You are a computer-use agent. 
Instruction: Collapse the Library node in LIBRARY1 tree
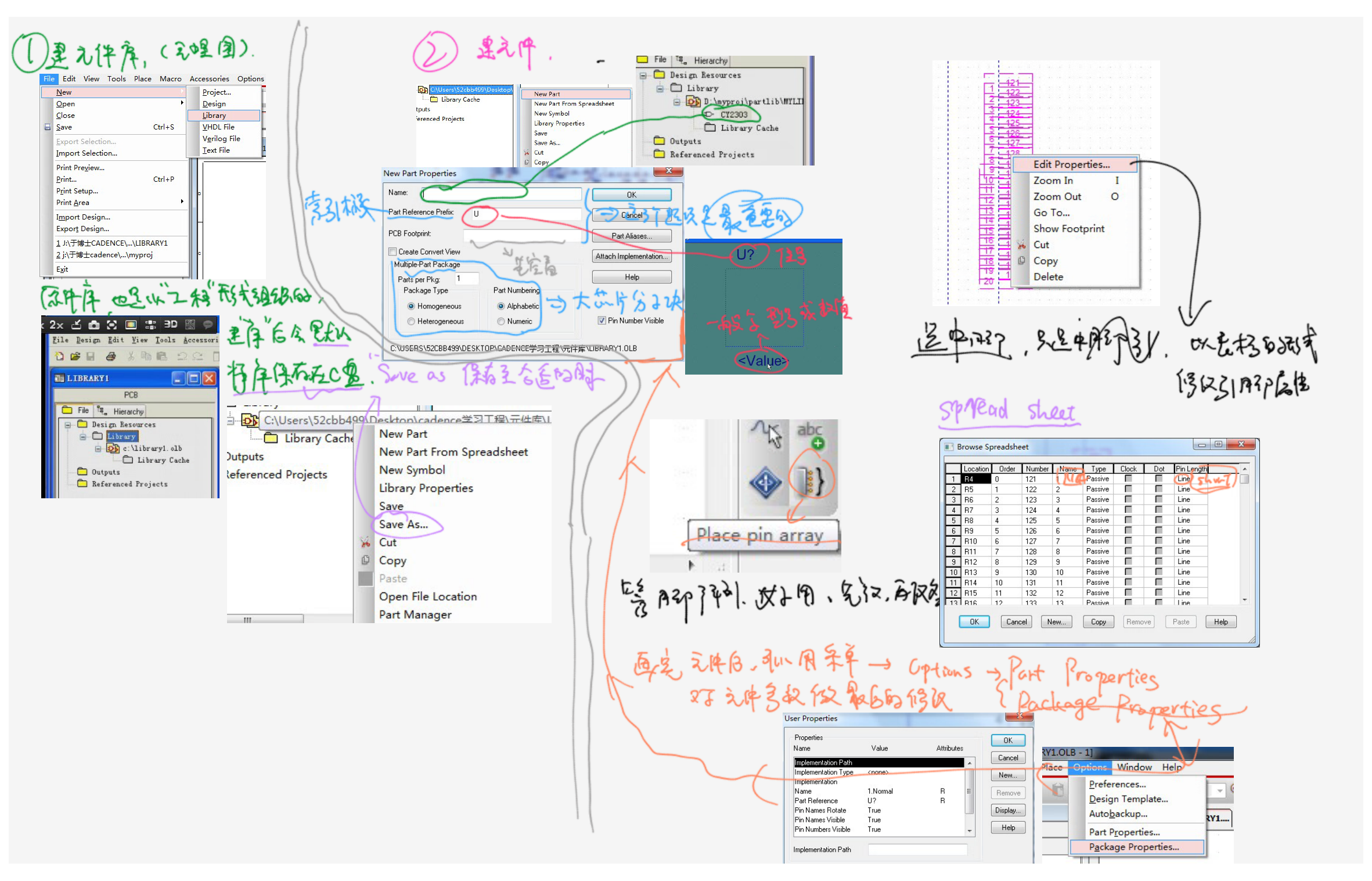point(82,436)
